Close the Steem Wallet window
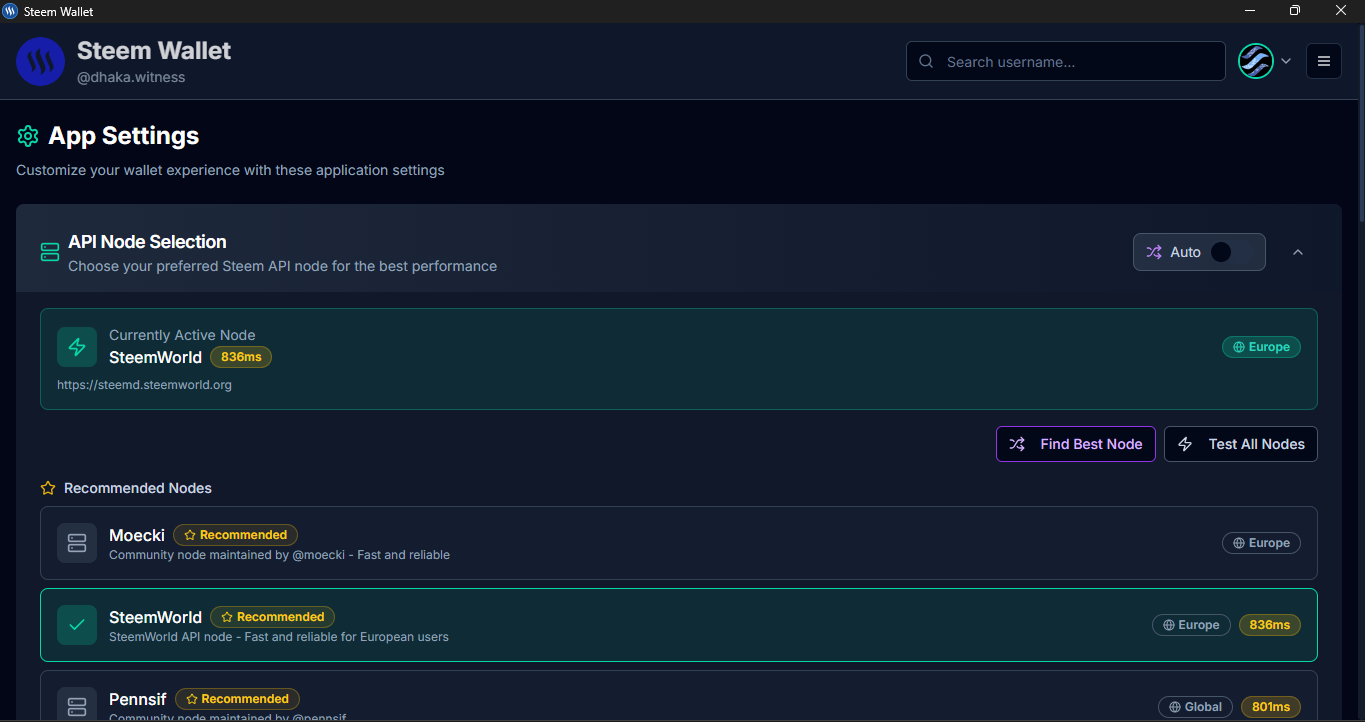 (1341, 11)
